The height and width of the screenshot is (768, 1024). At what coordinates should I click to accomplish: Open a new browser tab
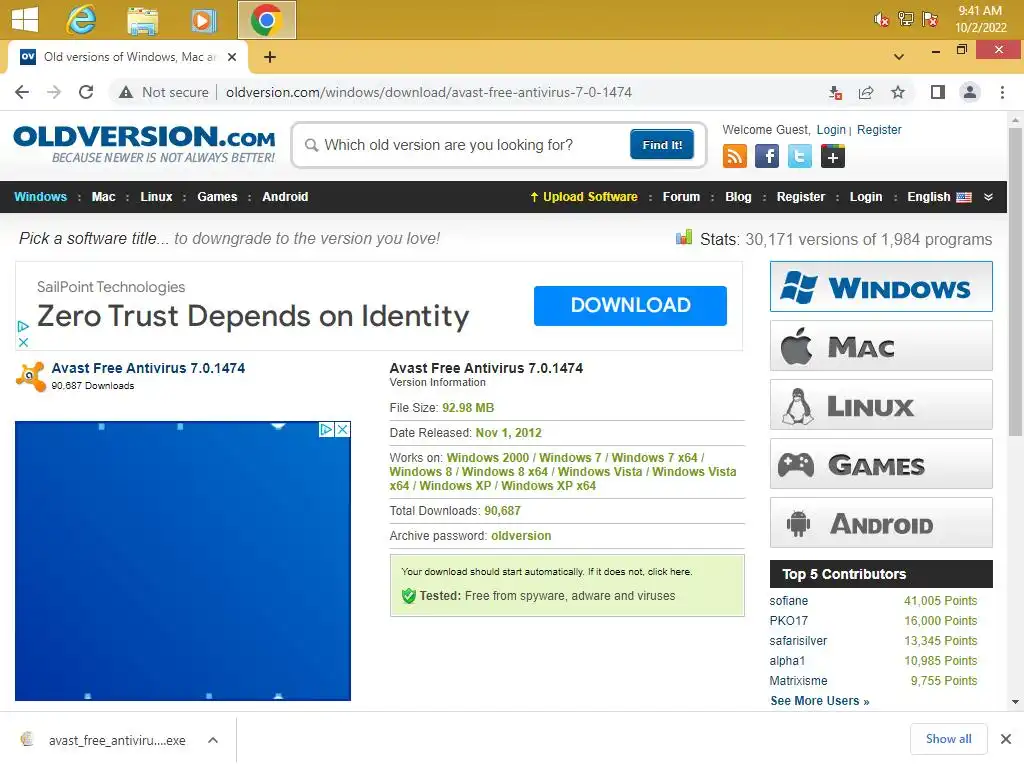[x=270, y=57]
